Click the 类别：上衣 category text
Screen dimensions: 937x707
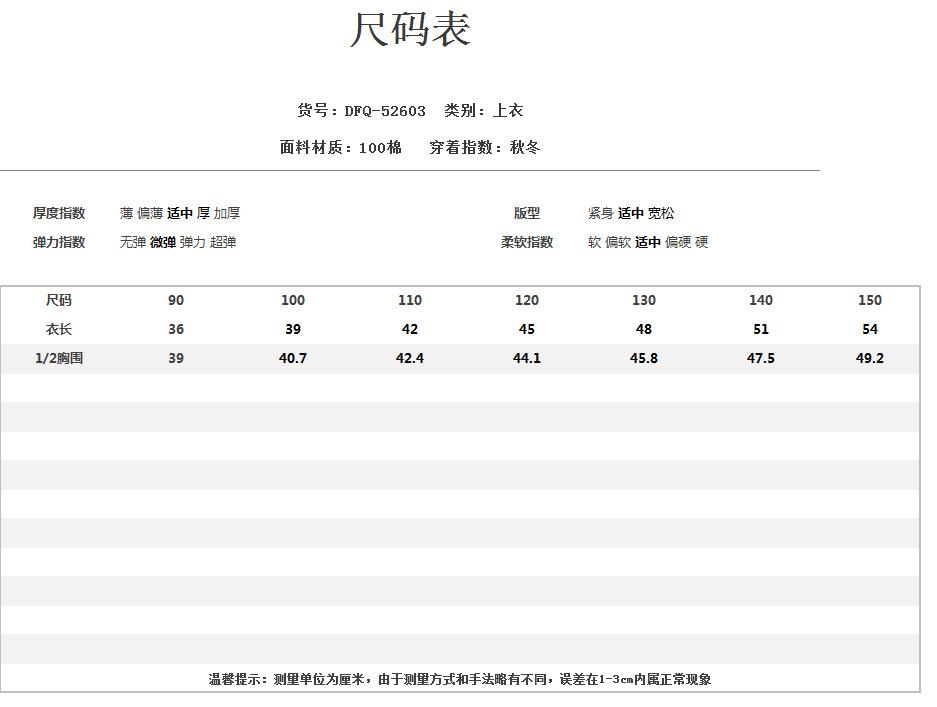click(x=484, y=111)
